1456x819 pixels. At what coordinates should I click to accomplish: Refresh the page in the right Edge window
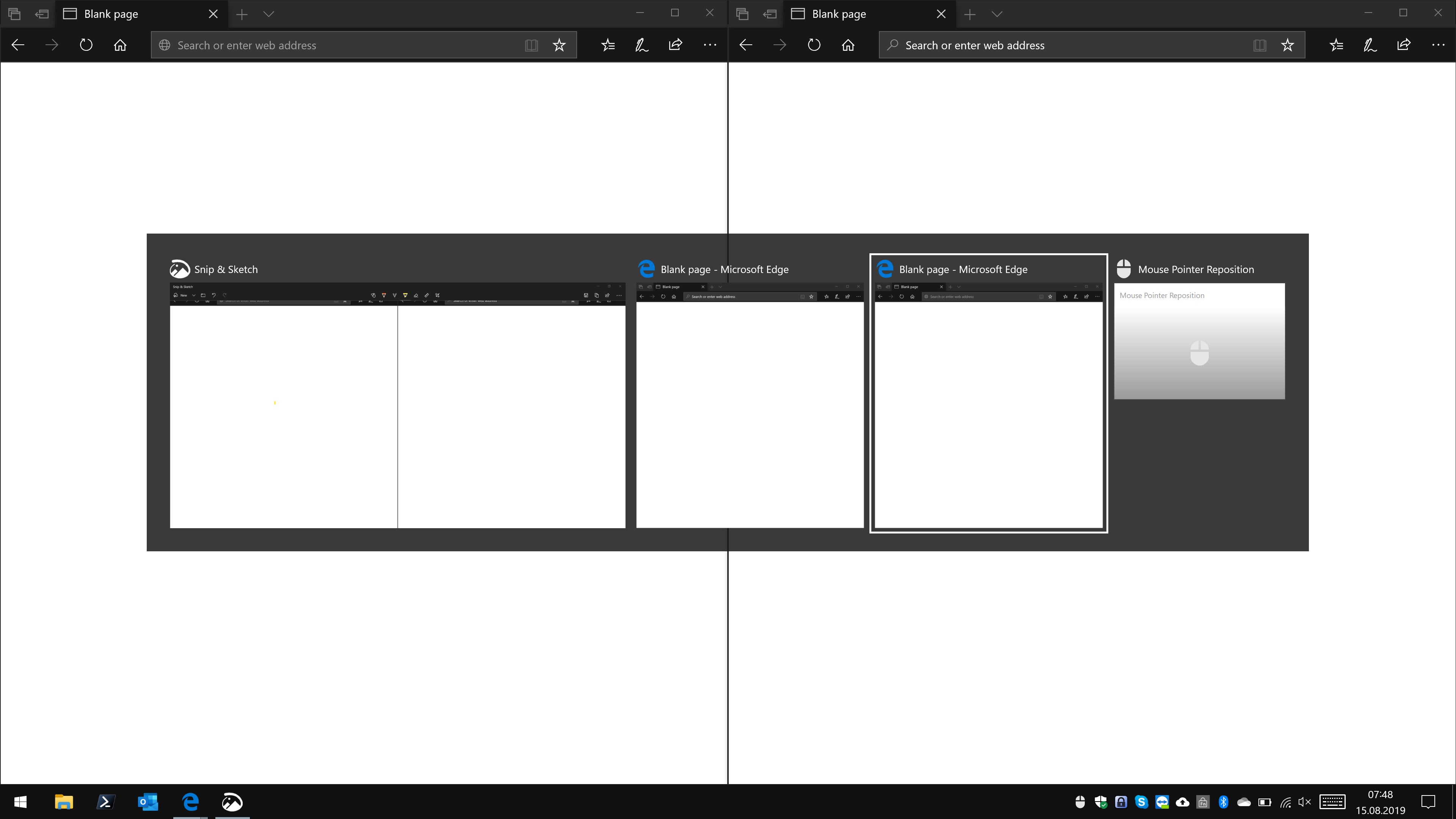coord(814,45)
